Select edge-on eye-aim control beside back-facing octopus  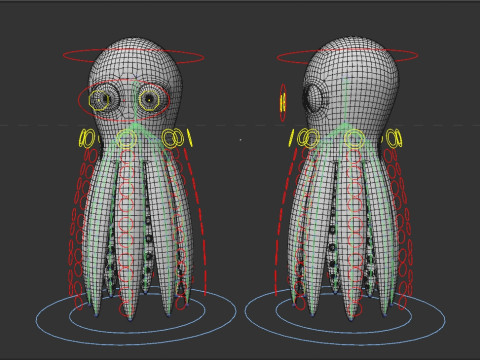tap(283, 102)
